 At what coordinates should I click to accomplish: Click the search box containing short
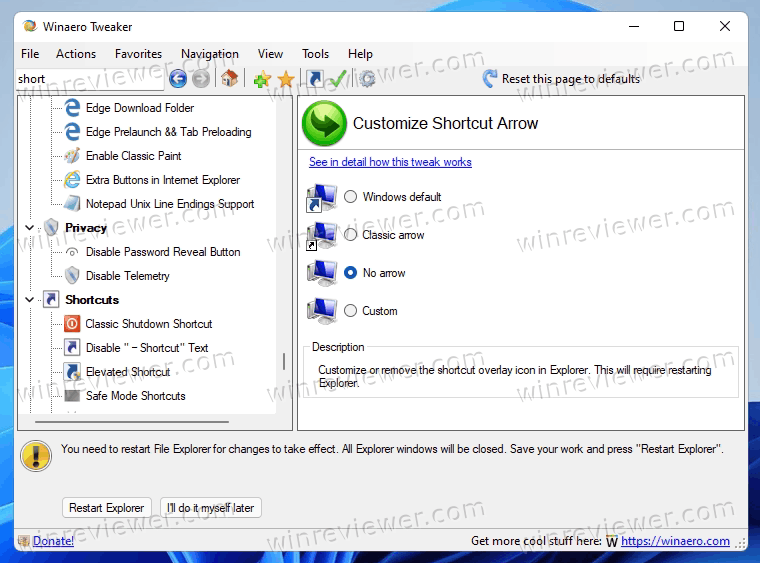click(90, 79)
